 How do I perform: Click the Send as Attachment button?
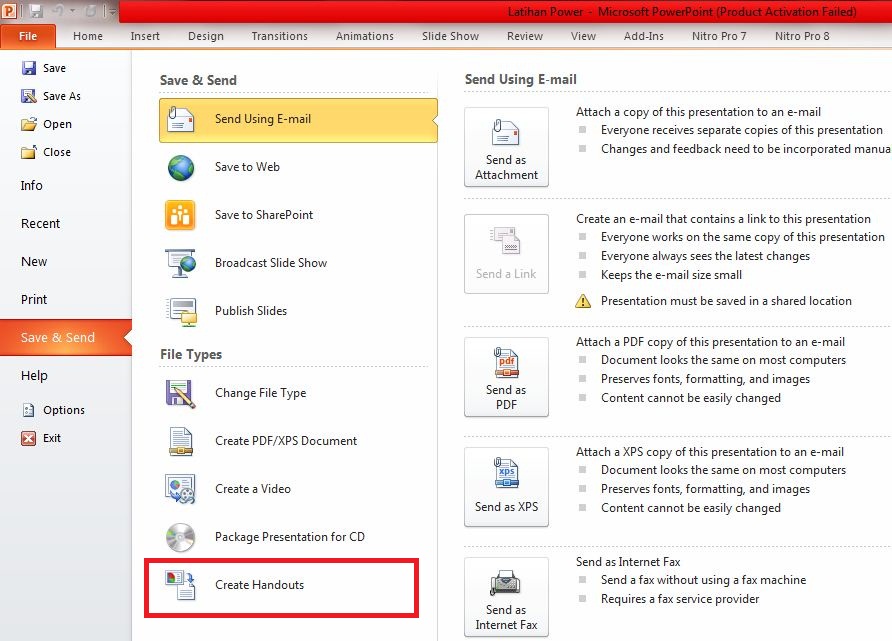(x=506, y=147)
